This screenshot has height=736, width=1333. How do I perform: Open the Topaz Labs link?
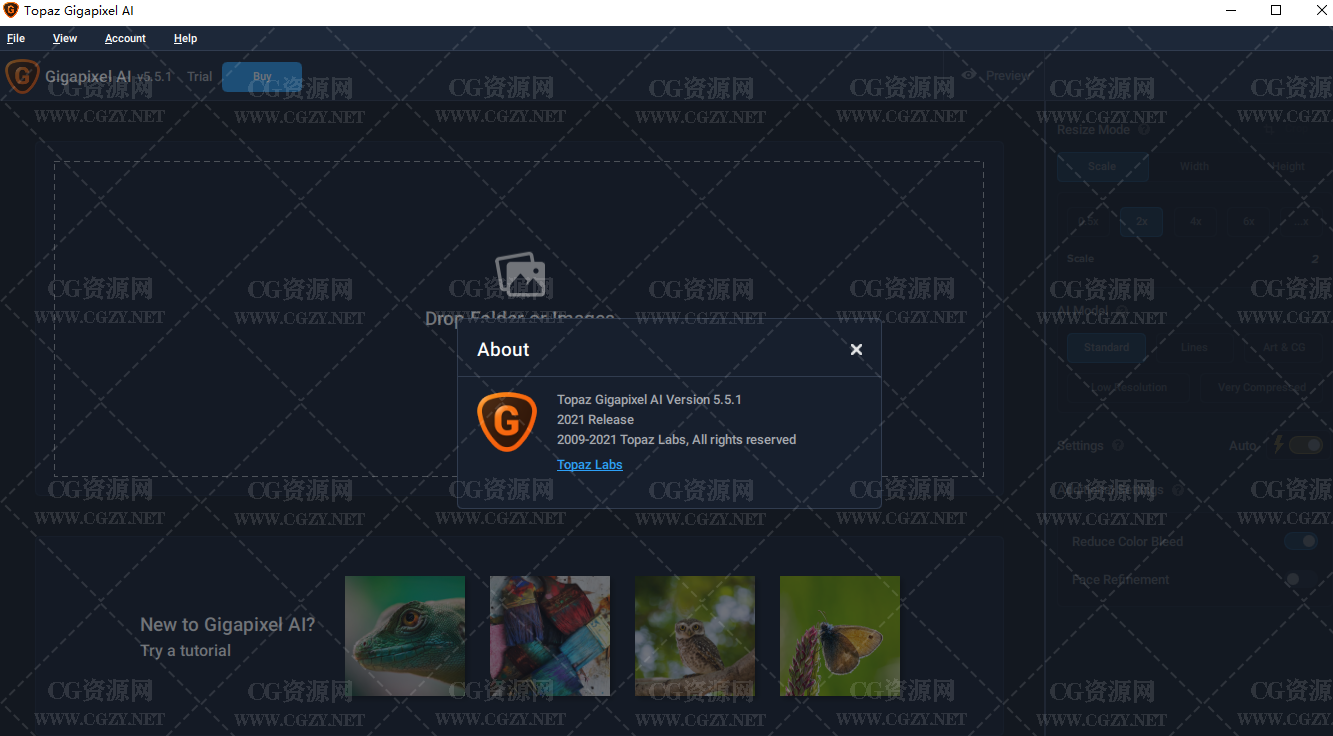pyautogui.click(x=589, y=465)
